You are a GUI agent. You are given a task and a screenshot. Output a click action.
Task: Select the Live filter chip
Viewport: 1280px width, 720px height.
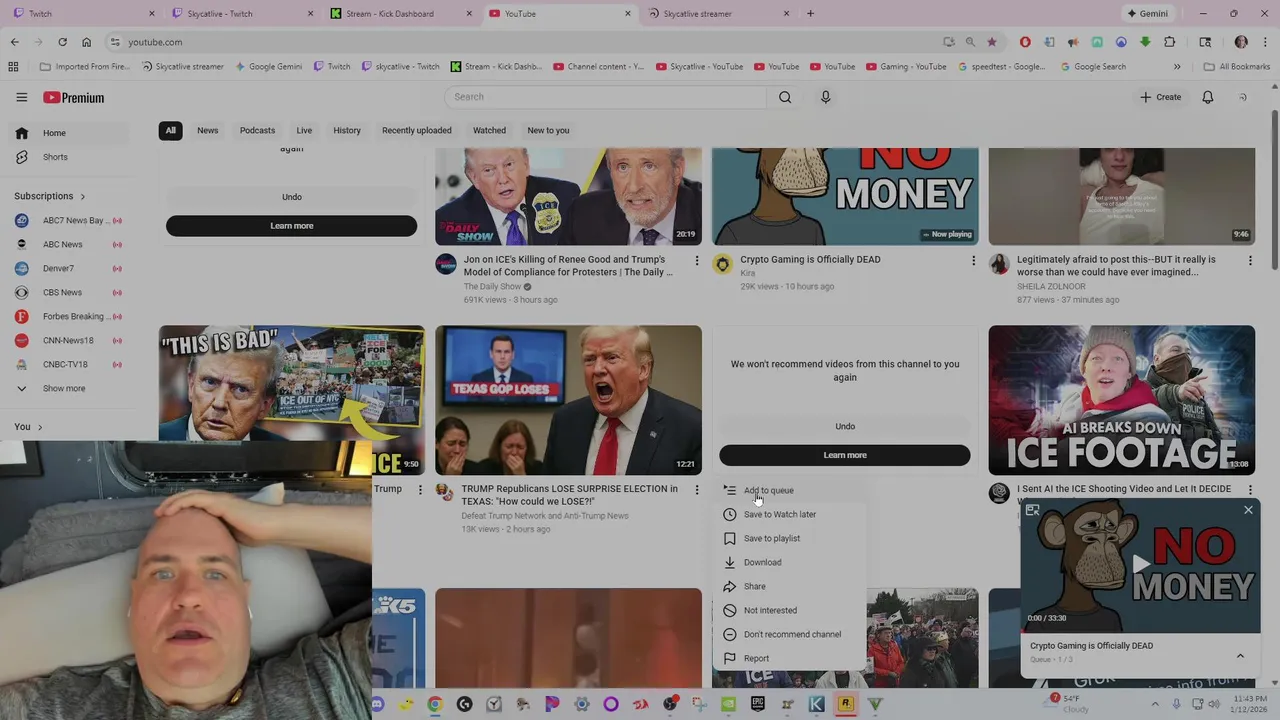click(304, 130)
